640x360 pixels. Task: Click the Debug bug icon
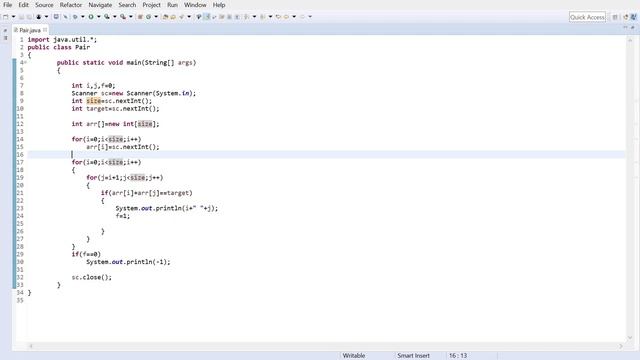coord(75,17)
